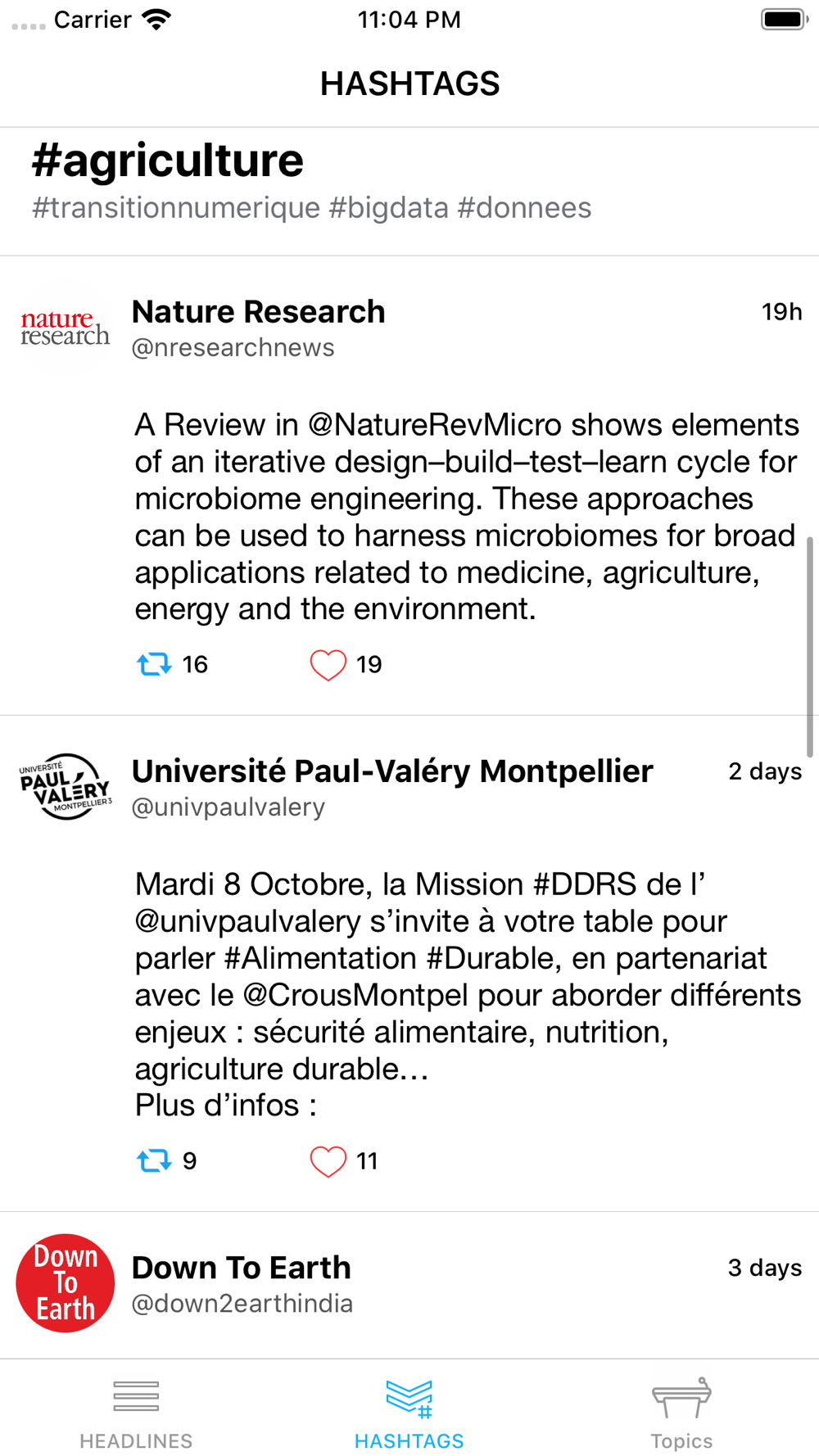819x1456 pixels.
Task: Open Nature Research microbiome tweet text
Action: click(x=465, y=517)
